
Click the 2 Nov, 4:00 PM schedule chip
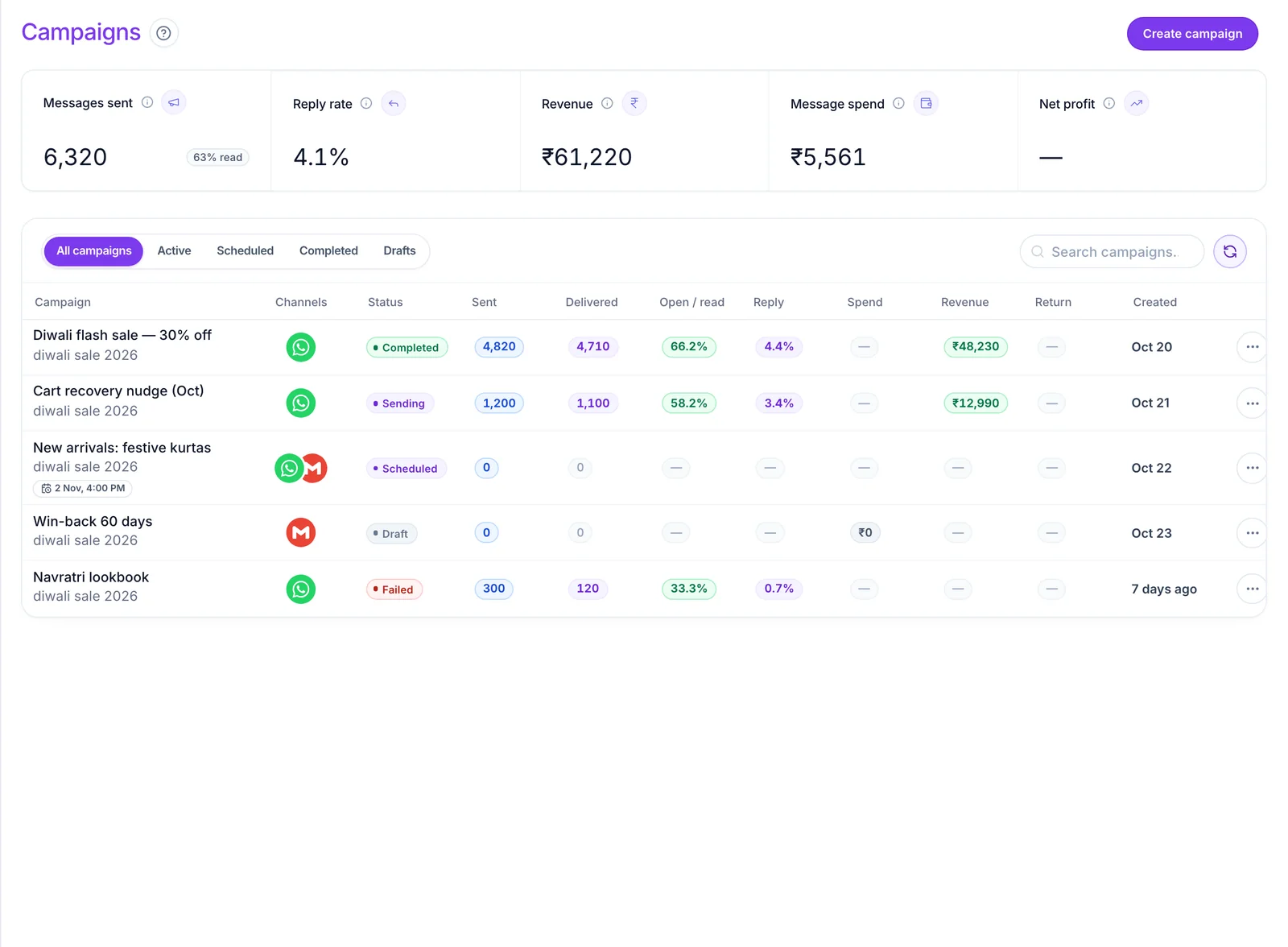click(83, 488)
